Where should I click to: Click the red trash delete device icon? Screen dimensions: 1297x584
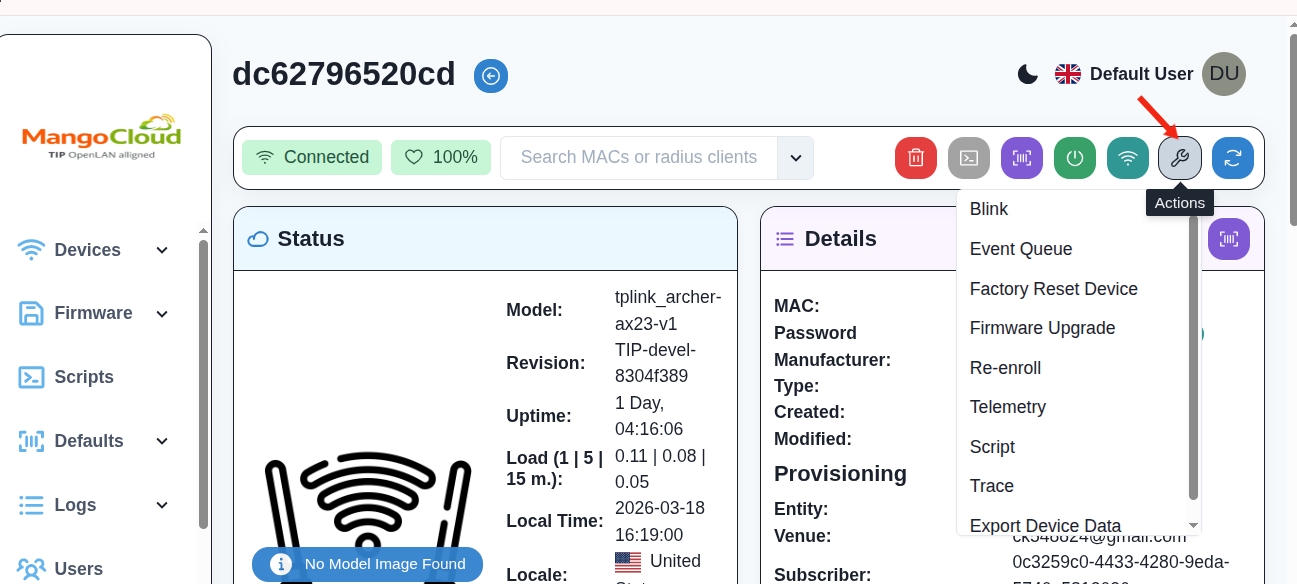[x=915, y=158]
